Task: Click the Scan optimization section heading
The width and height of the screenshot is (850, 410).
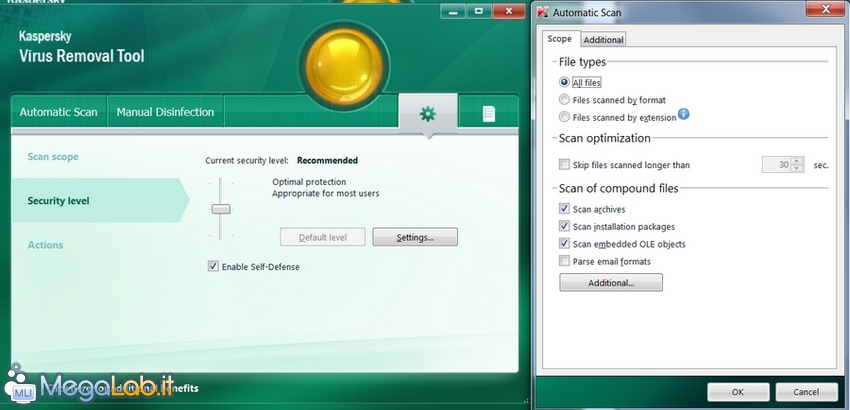Action: pos(604,138)
